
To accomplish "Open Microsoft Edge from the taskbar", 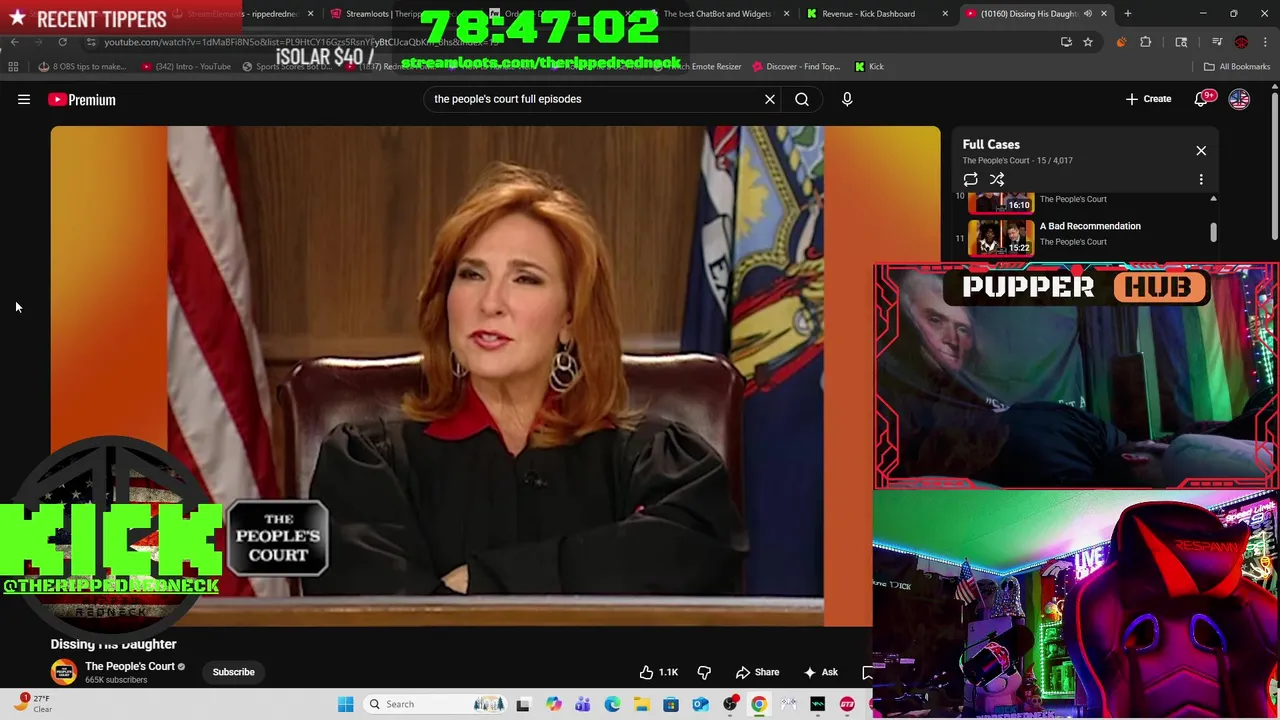I will [x=612, y=704].
